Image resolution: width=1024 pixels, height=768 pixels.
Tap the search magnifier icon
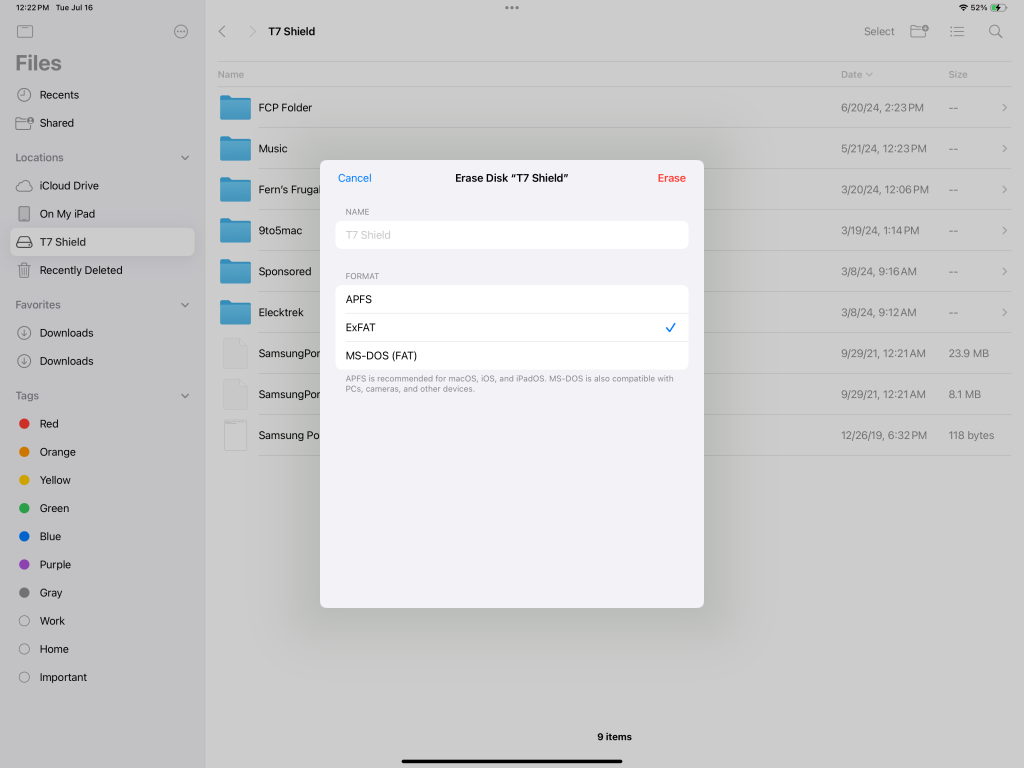[995, 32]
